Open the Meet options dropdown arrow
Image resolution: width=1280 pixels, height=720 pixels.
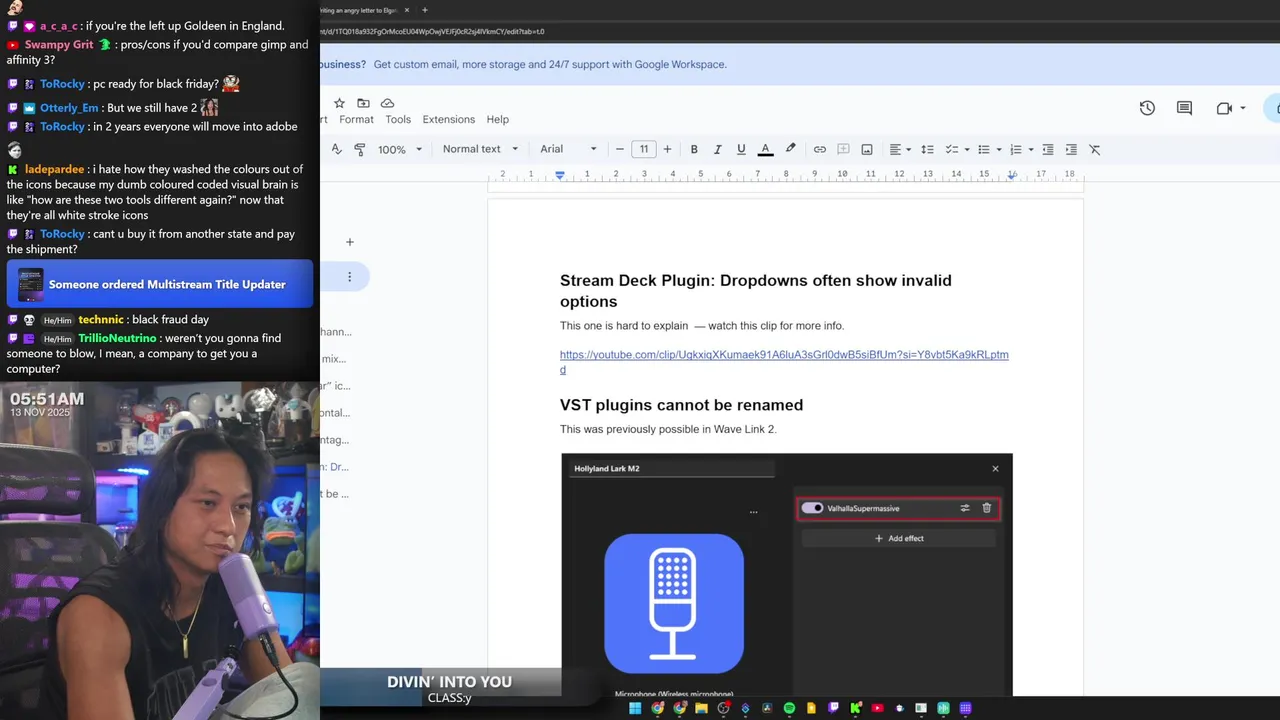(x=1243, y=108)
